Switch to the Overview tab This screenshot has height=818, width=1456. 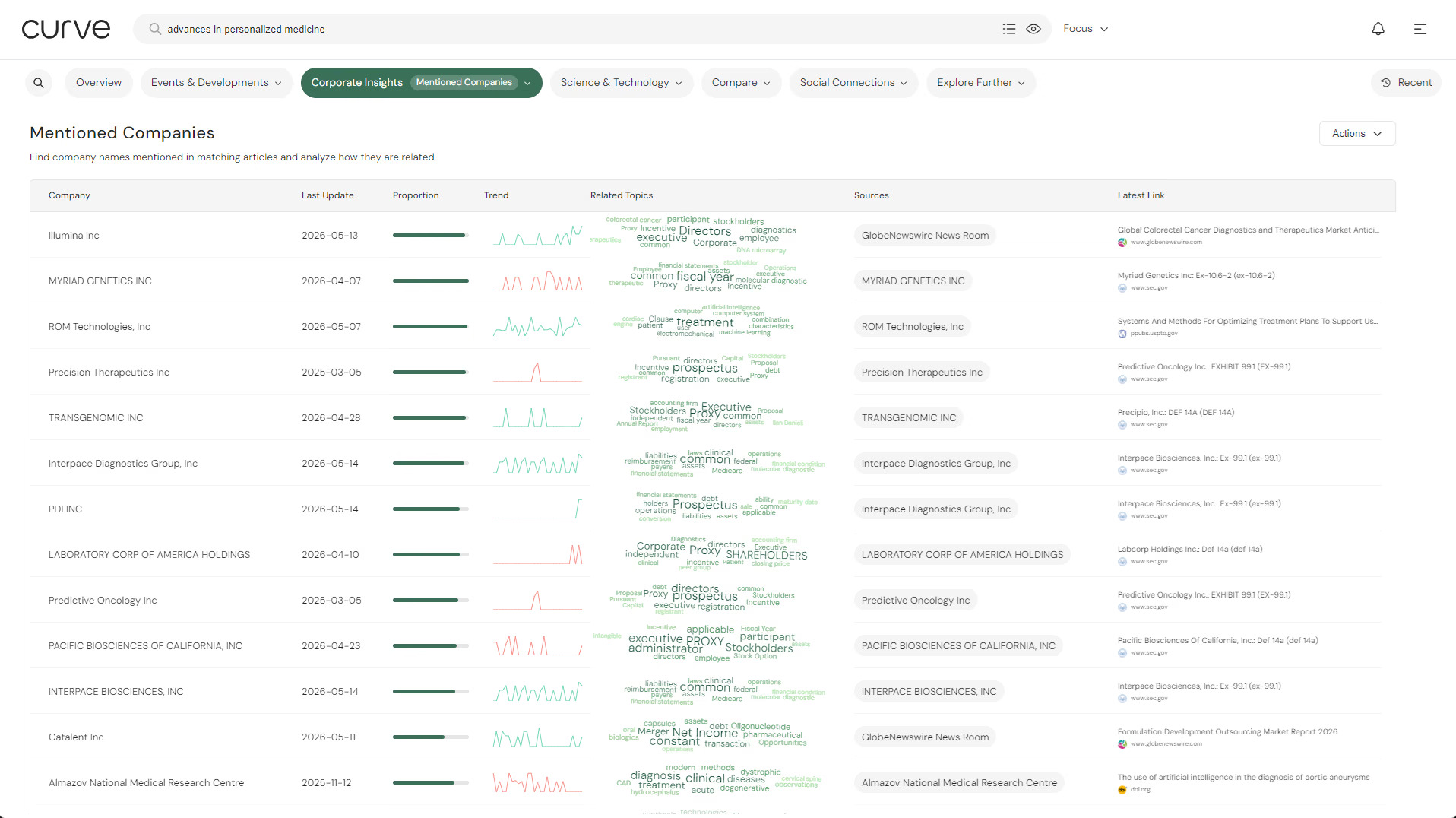click(99, 83)
